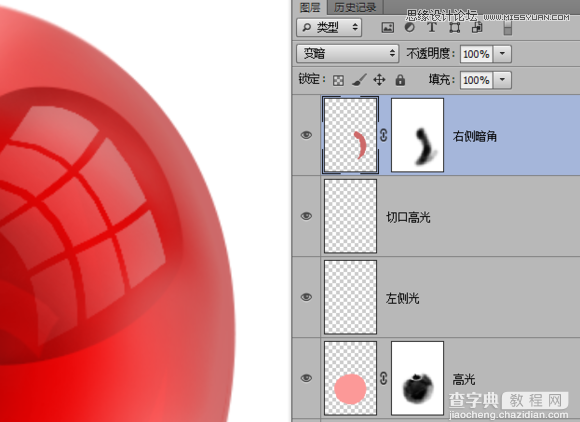Filter layers by shape icon

click(454, 27)
